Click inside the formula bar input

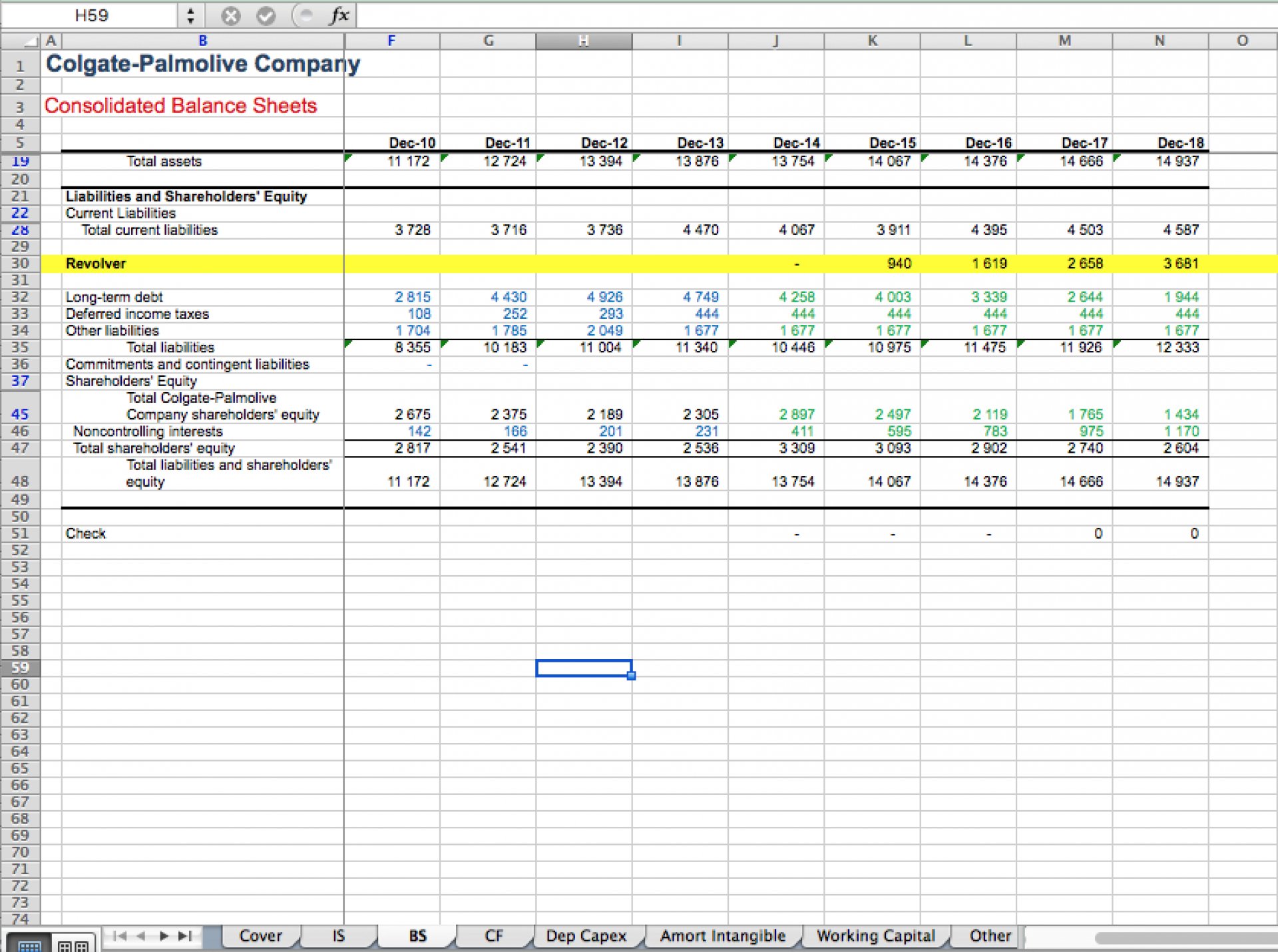click(x=816, y=16)
